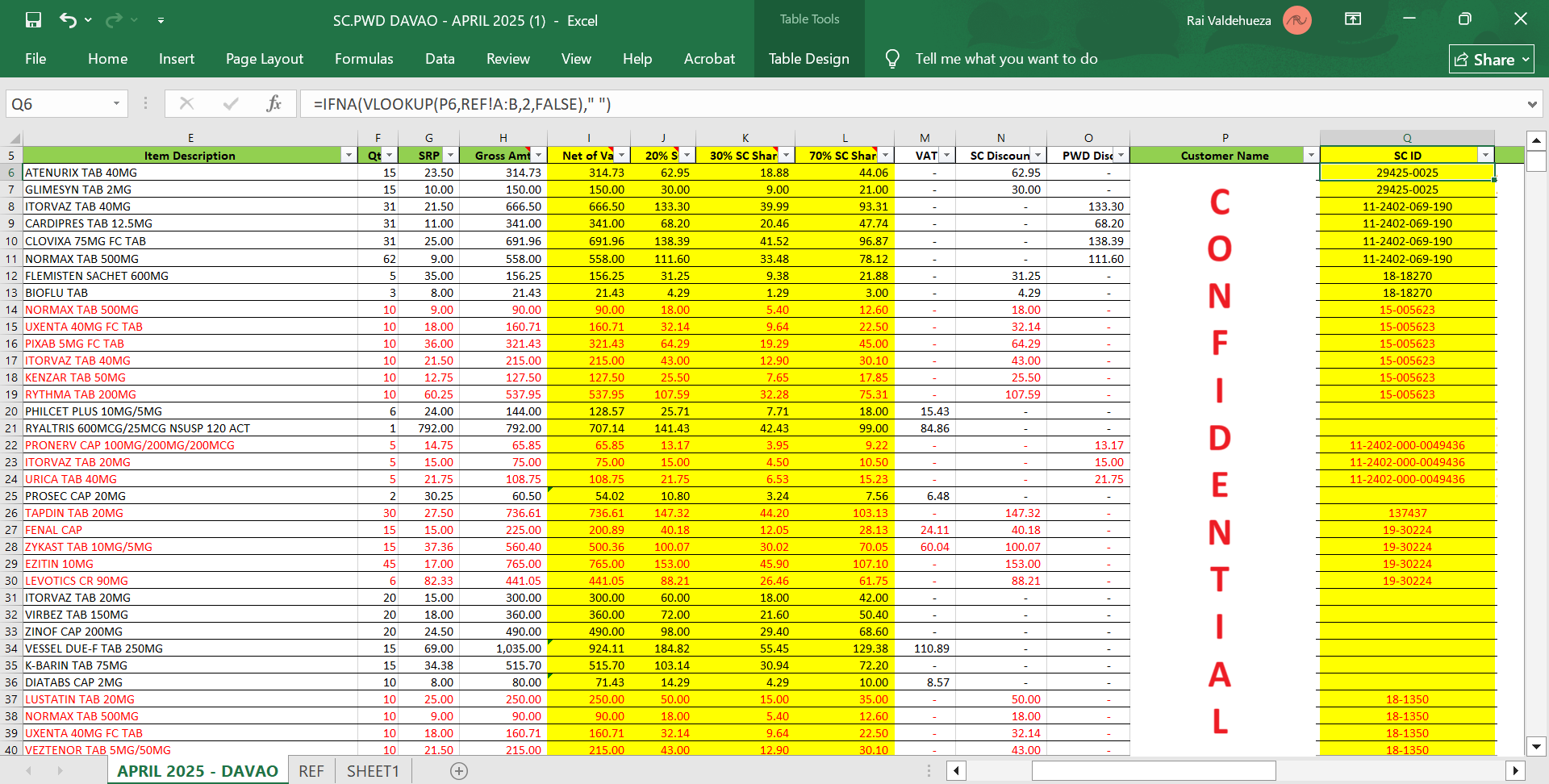Open the PWD Disc filter dropdown
Screen dimensions: 1549x784
coord(1121,156)
